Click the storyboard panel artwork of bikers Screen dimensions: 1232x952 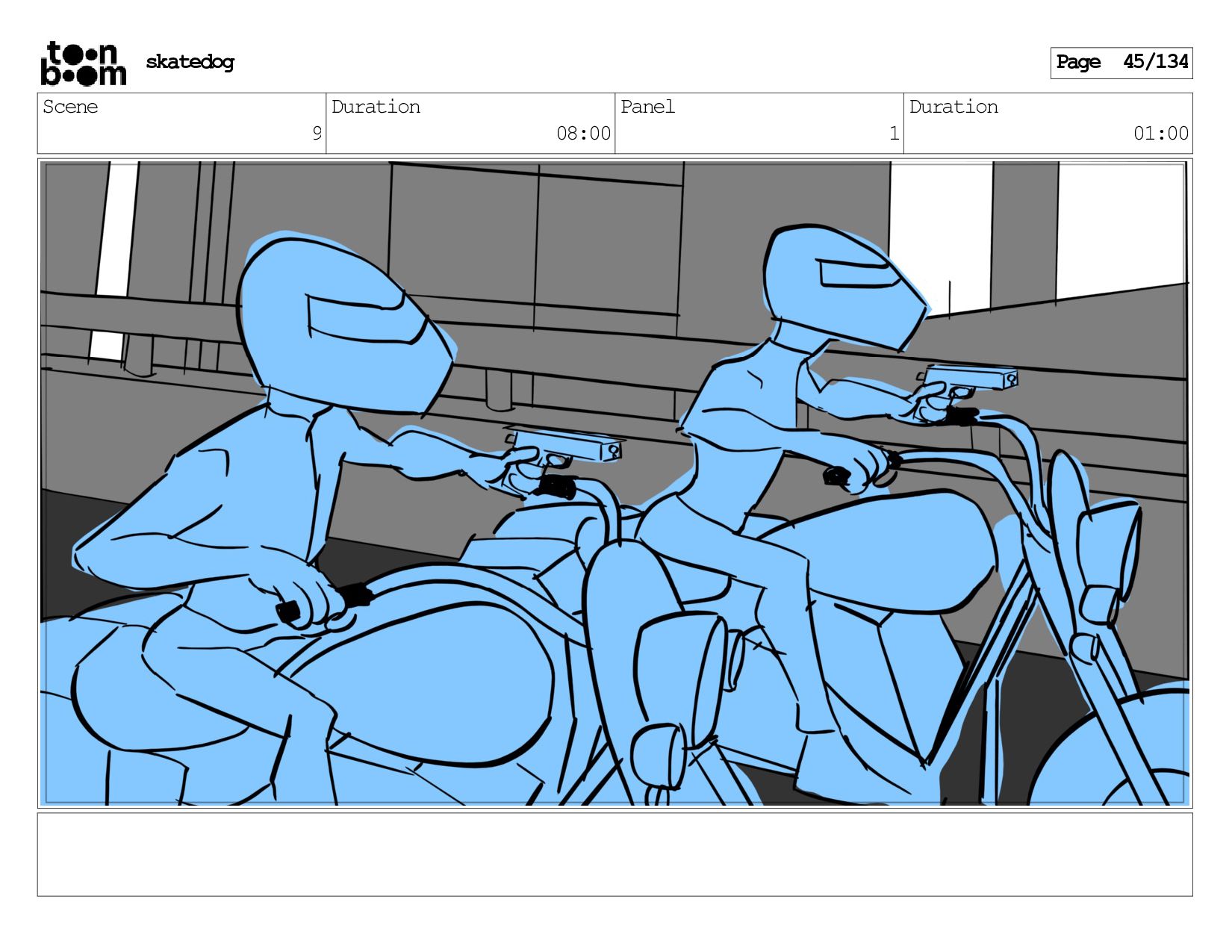pos(615,483)
